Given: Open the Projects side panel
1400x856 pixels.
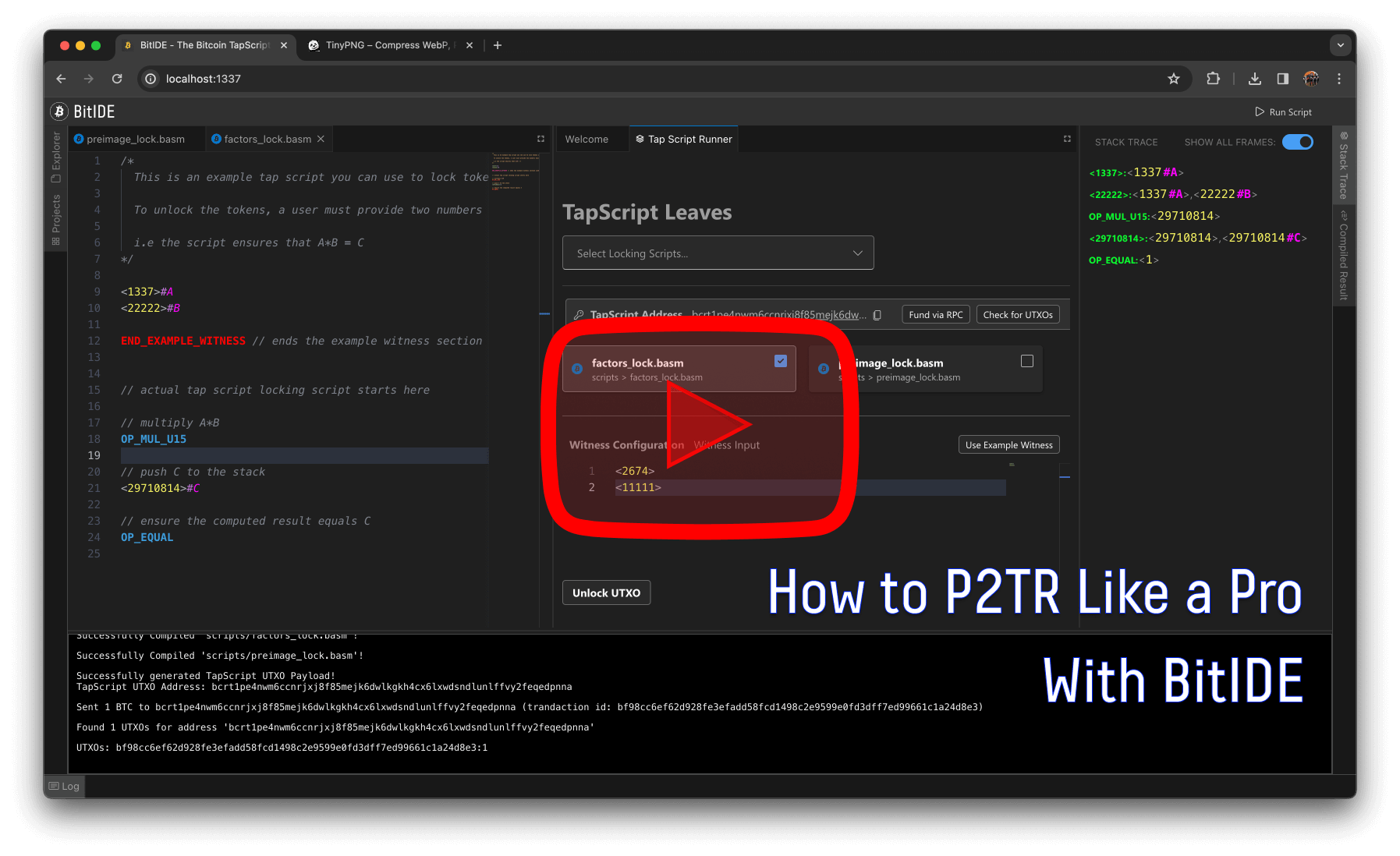Looking at the screenshot, I should [x=55, y=220].
